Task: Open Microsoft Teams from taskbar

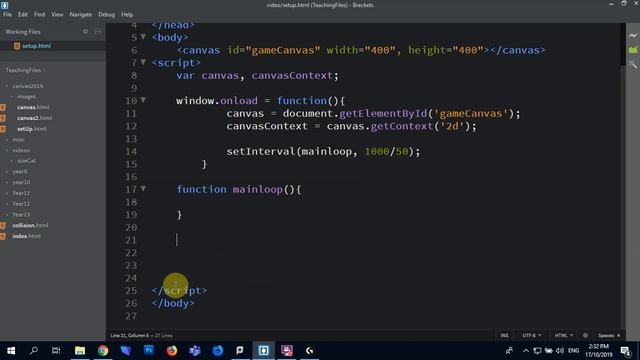Action: coord(195,351)
